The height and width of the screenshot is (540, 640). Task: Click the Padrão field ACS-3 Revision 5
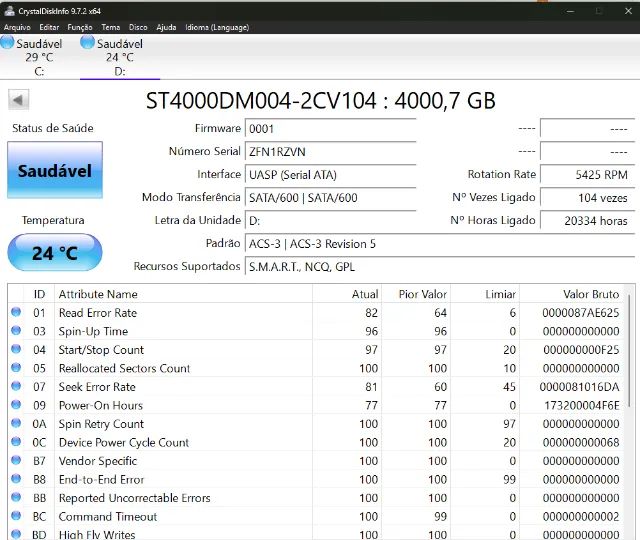440,244
